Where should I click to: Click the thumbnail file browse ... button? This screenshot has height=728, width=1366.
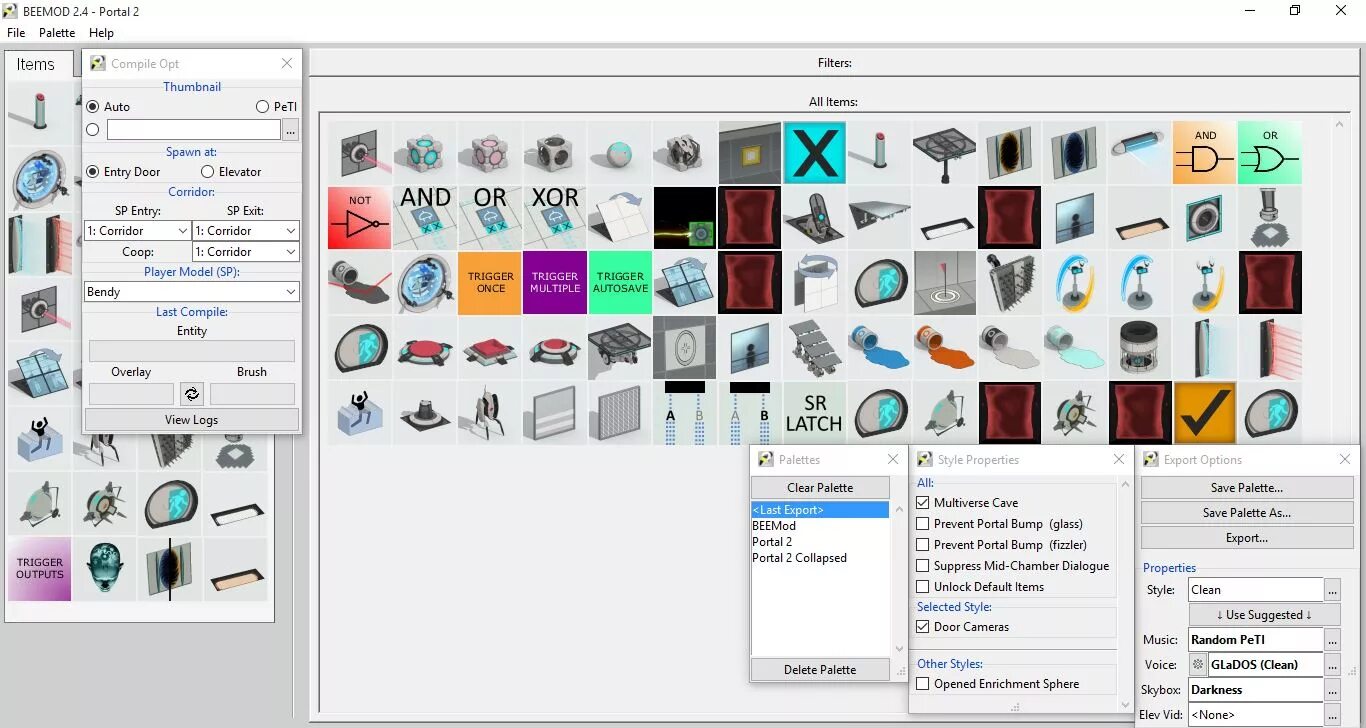(291, 130)
